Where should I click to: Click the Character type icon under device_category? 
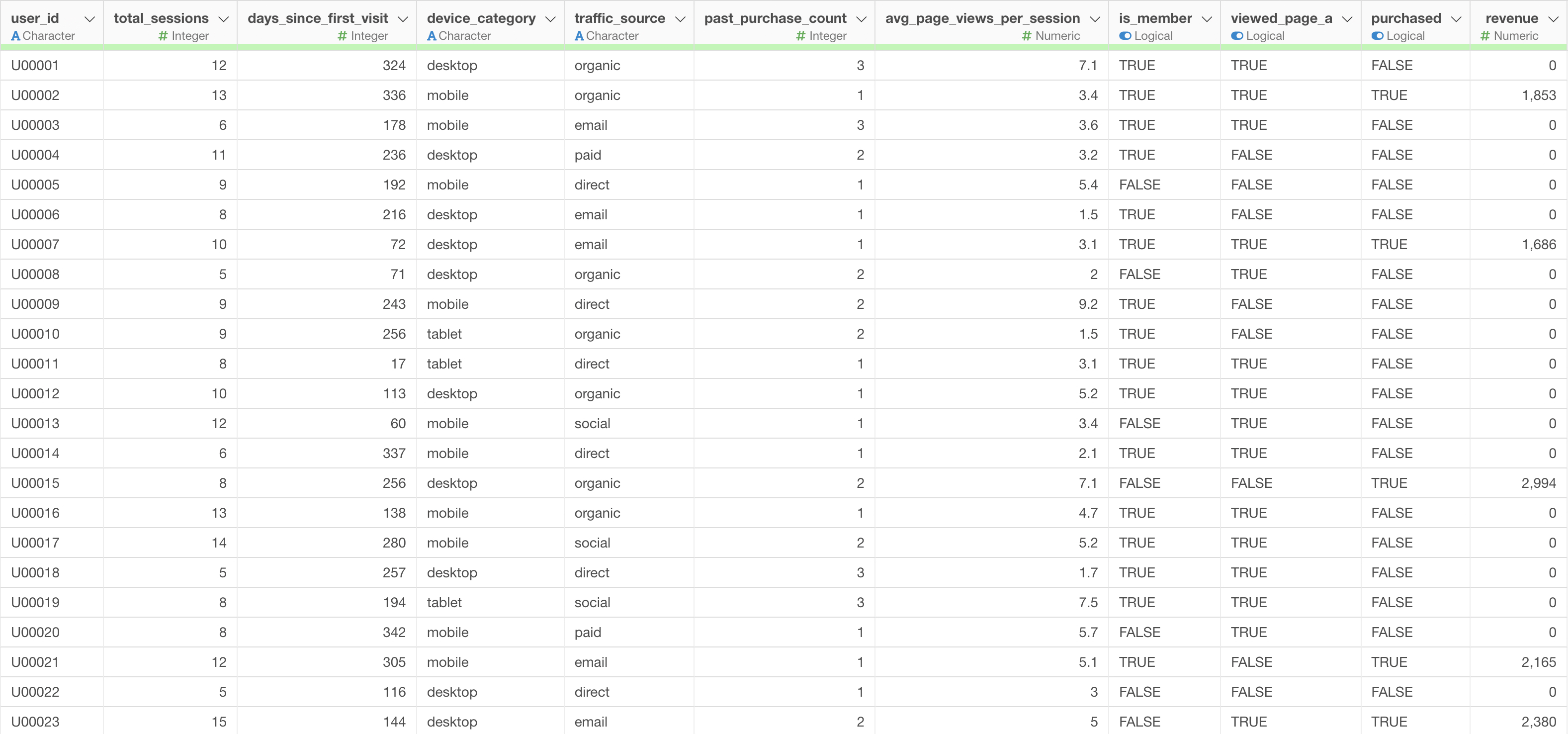coord(432,36)
